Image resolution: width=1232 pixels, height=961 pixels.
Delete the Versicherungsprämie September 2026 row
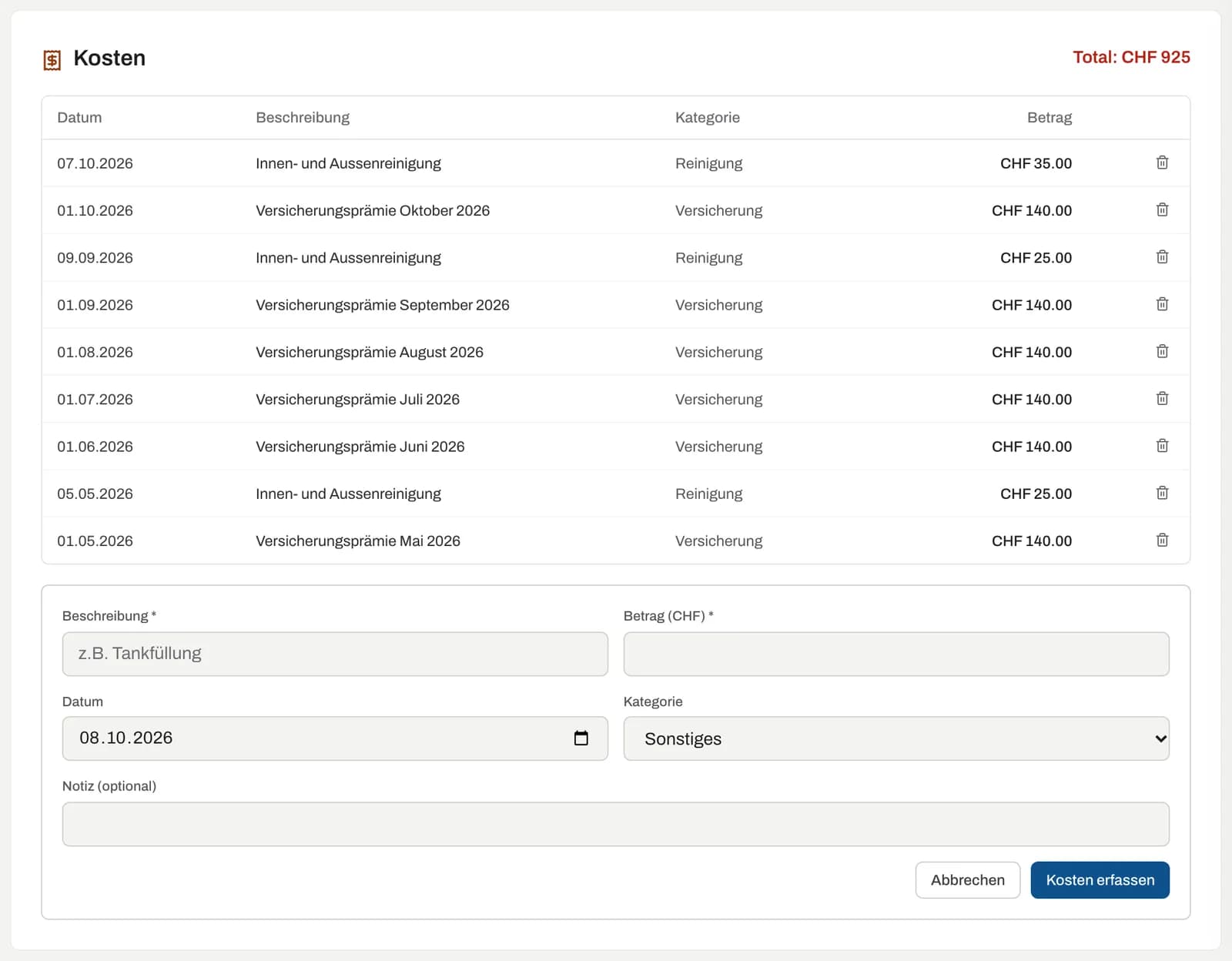[1162, 304]
